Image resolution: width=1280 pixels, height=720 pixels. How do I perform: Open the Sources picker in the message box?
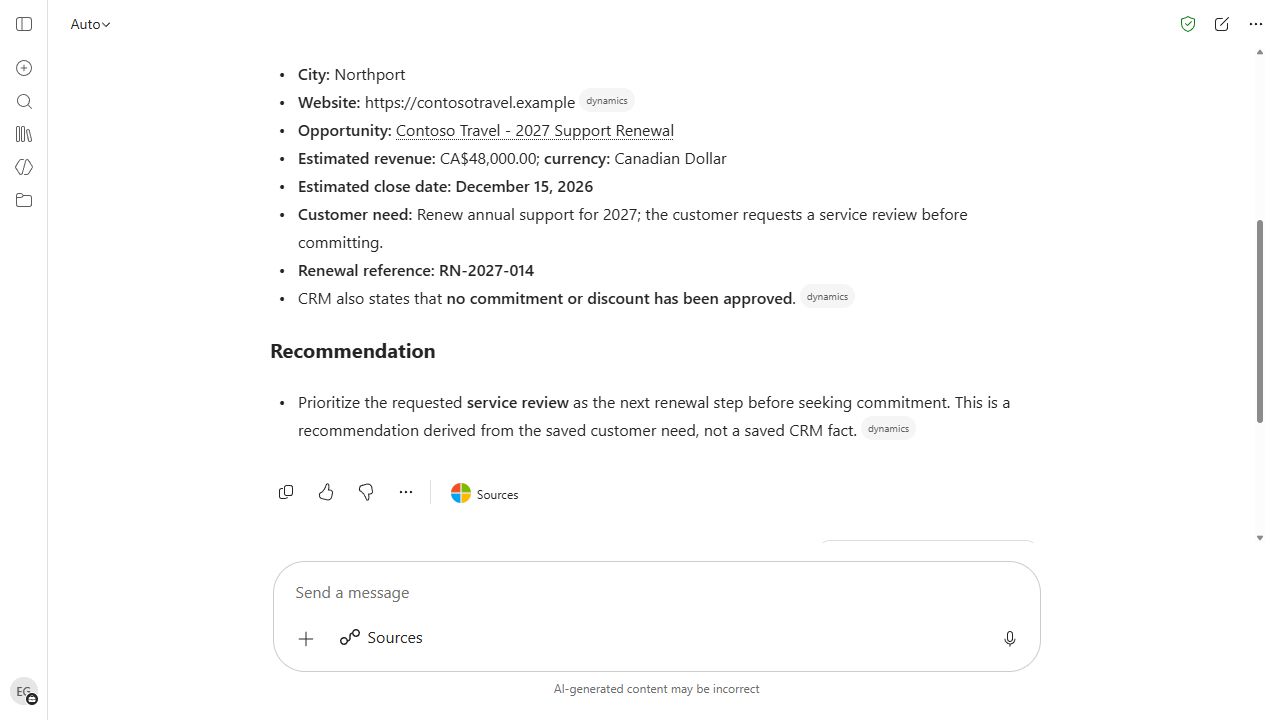[381, 638]
